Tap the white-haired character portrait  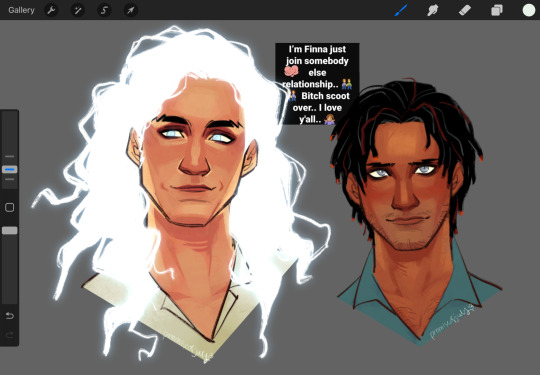[181, 195]
